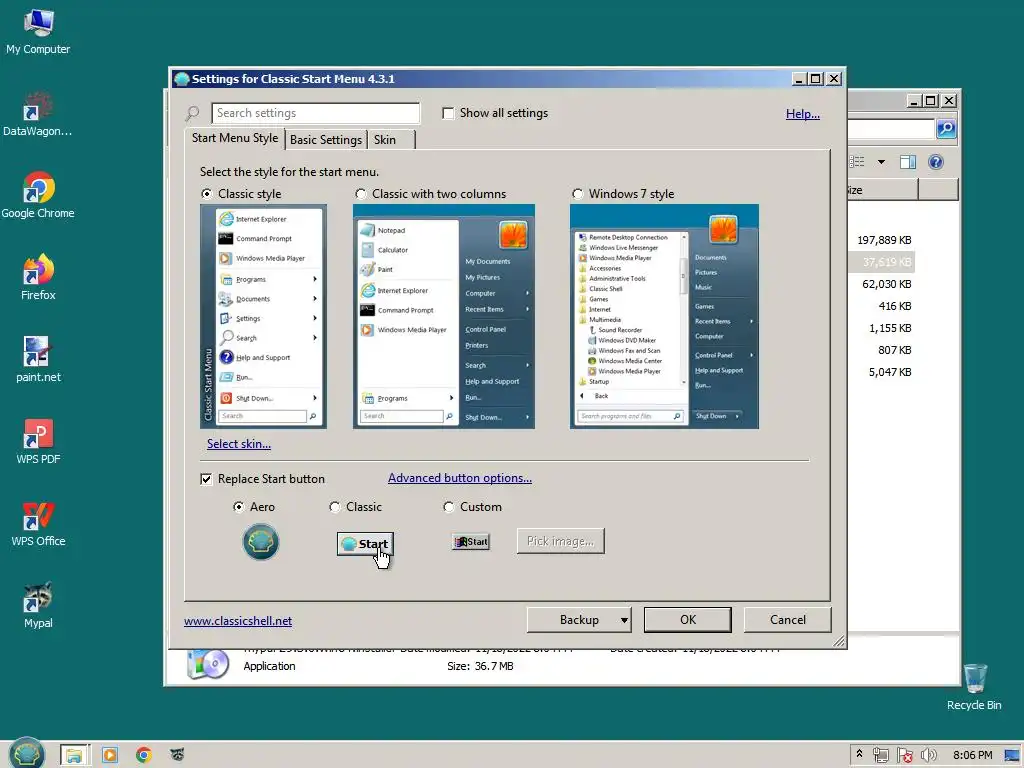The height and width of the screenshot is (768, 1024).
Task: Click the Windows 7 style preview thumbnail
Action: pyautogui.click(x=664, y=317)
